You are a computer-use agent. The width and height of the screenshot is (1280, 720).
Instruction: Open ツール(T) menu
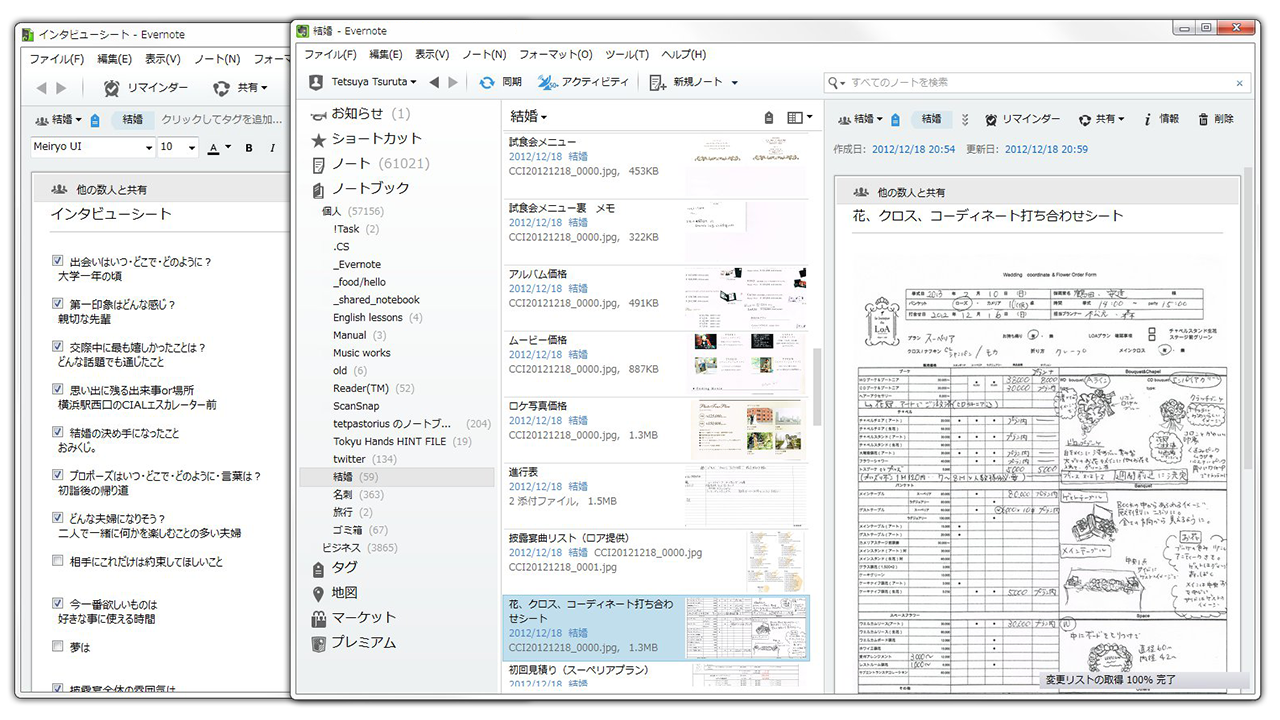(627, 55)
